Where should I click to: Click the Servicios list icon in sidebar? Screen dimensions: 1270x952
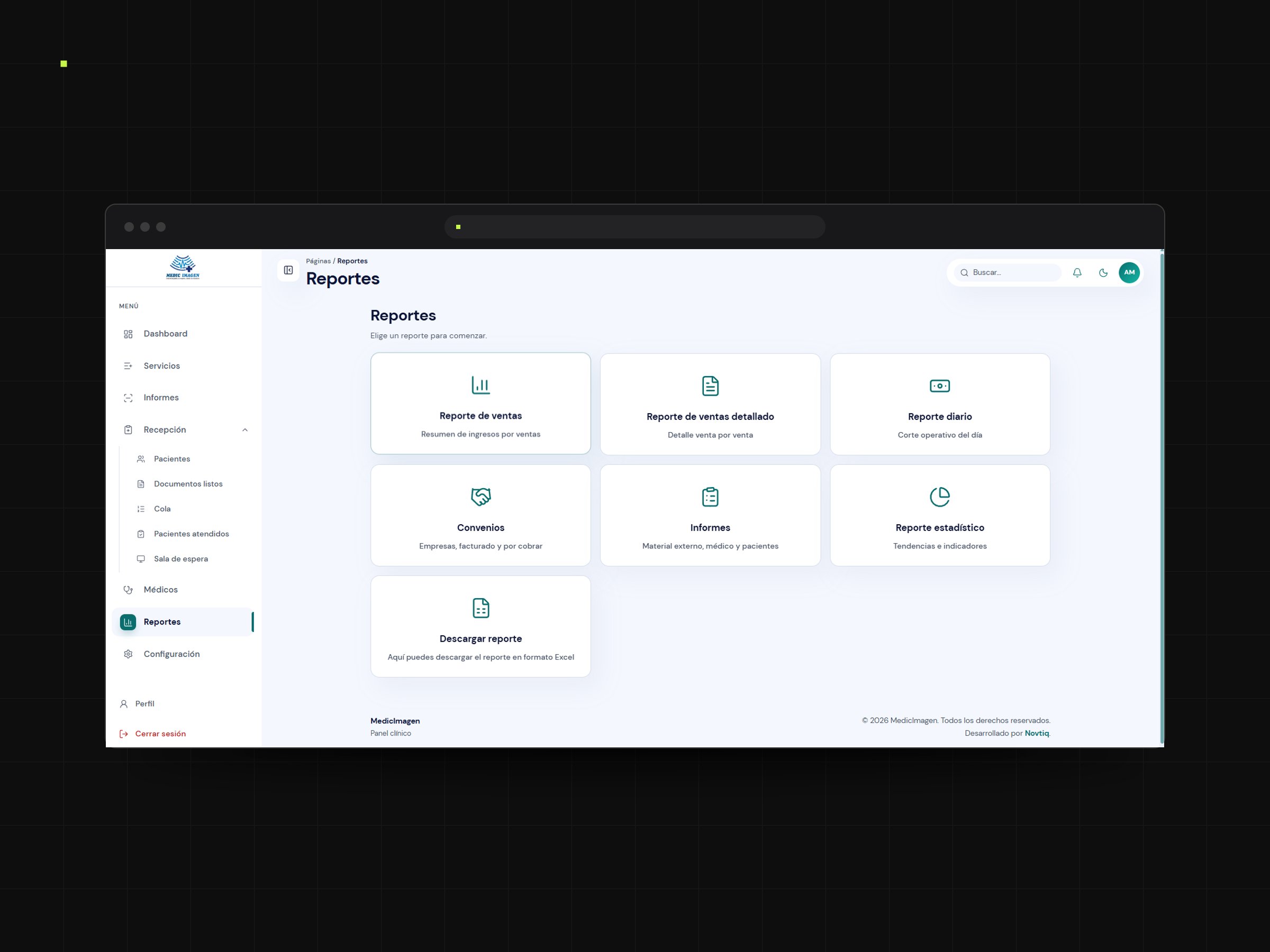click(x=128, y=366)
